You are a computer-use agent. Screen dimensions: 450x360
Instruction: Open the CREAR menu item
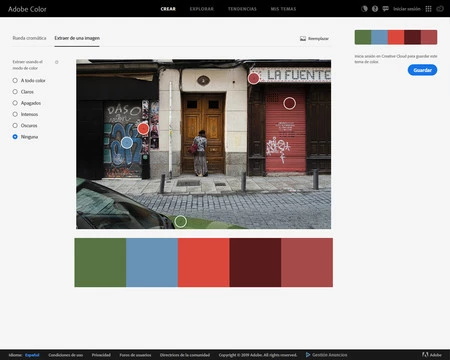168,9
